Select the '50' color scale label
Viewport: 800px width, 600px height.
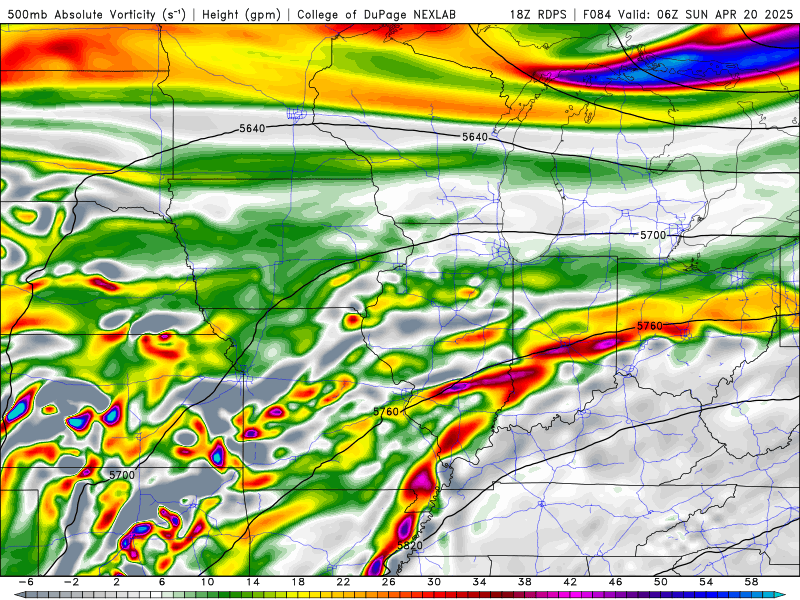tap(660, 582)
